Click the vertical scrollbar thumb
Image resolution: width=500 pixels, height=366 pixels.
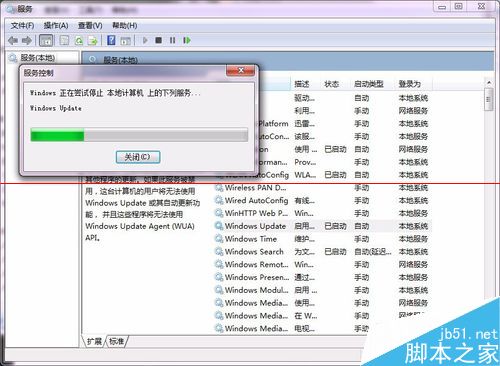[x=489, y=99]
